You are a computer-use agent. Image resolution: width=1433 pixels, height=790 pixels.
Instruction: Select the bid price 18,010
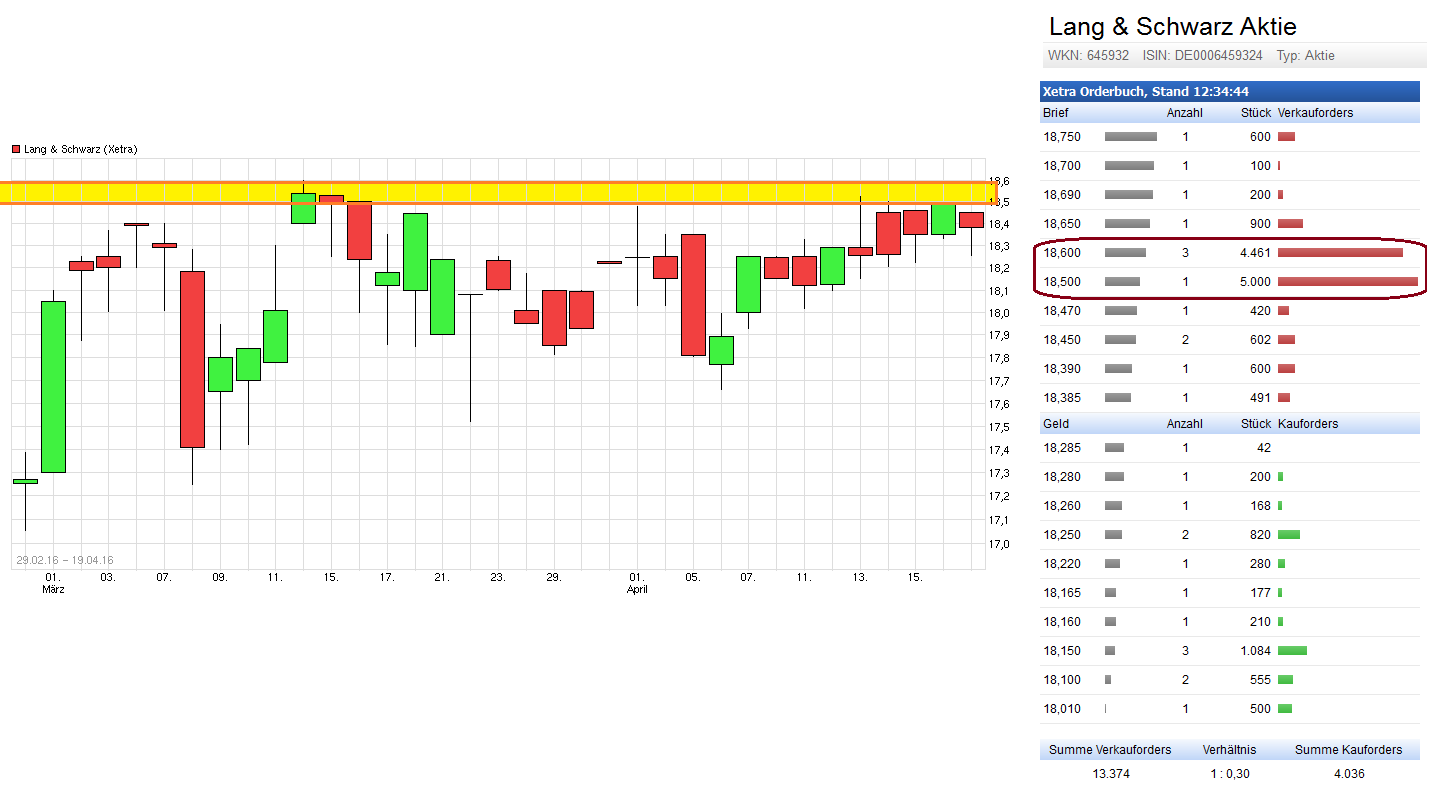(1062, 709)
